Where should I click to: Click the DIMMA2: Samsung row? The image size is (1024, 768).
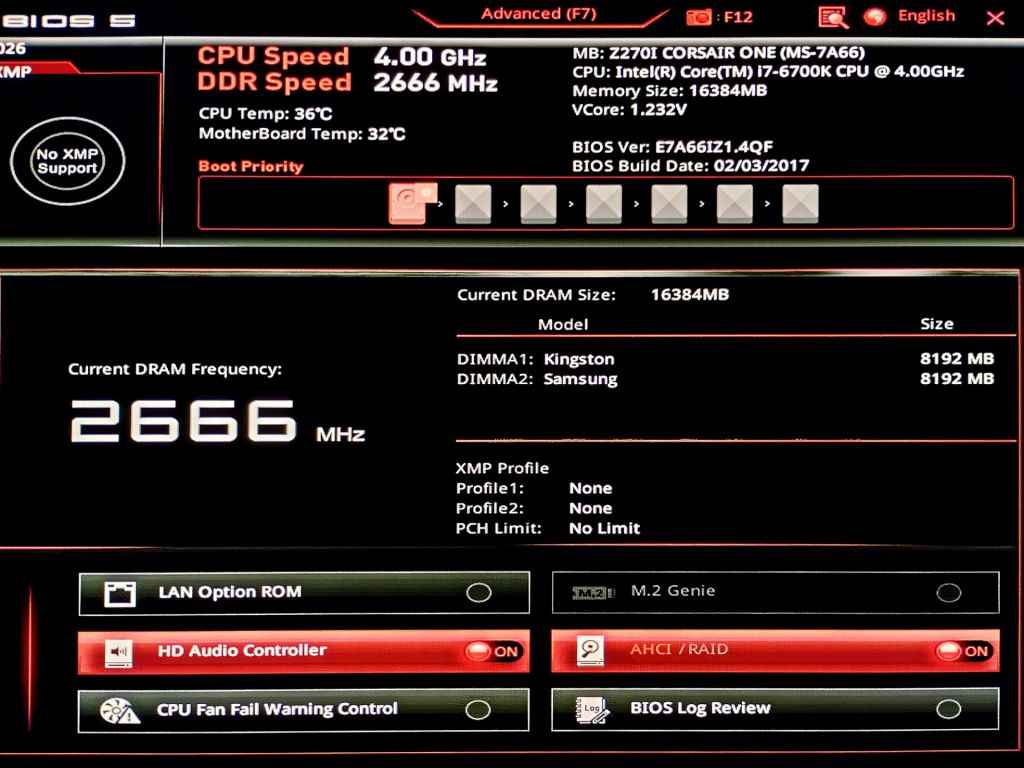tap(725, 379)
